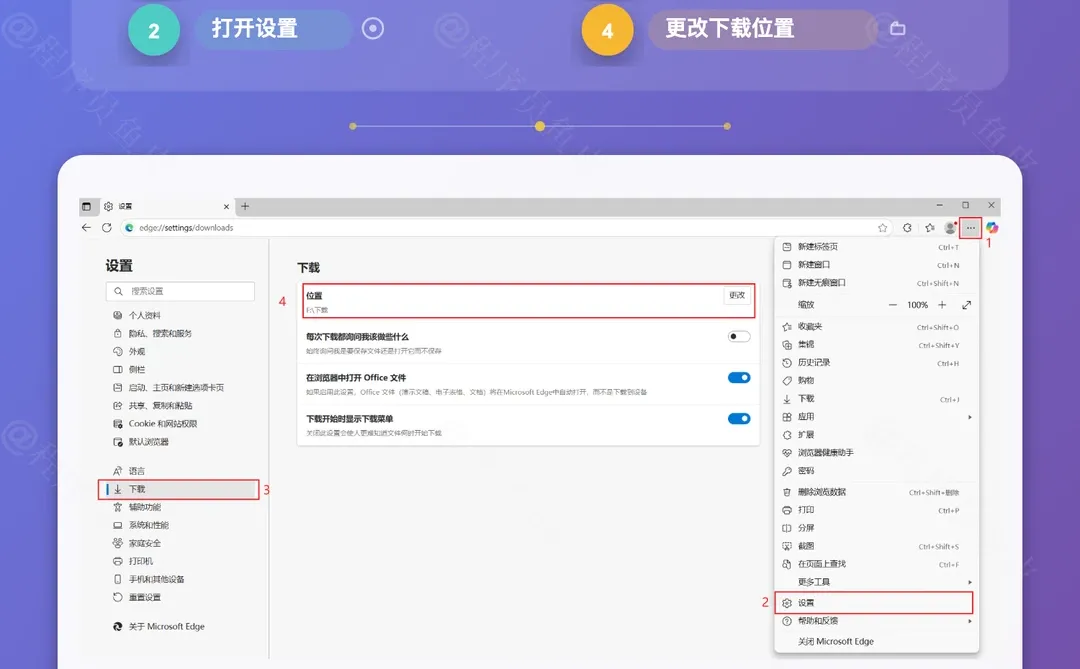This screenshot has width=1080, height=669.
Task: Open 下载 Ctrl+J menu entry
Action: point(876,398)
